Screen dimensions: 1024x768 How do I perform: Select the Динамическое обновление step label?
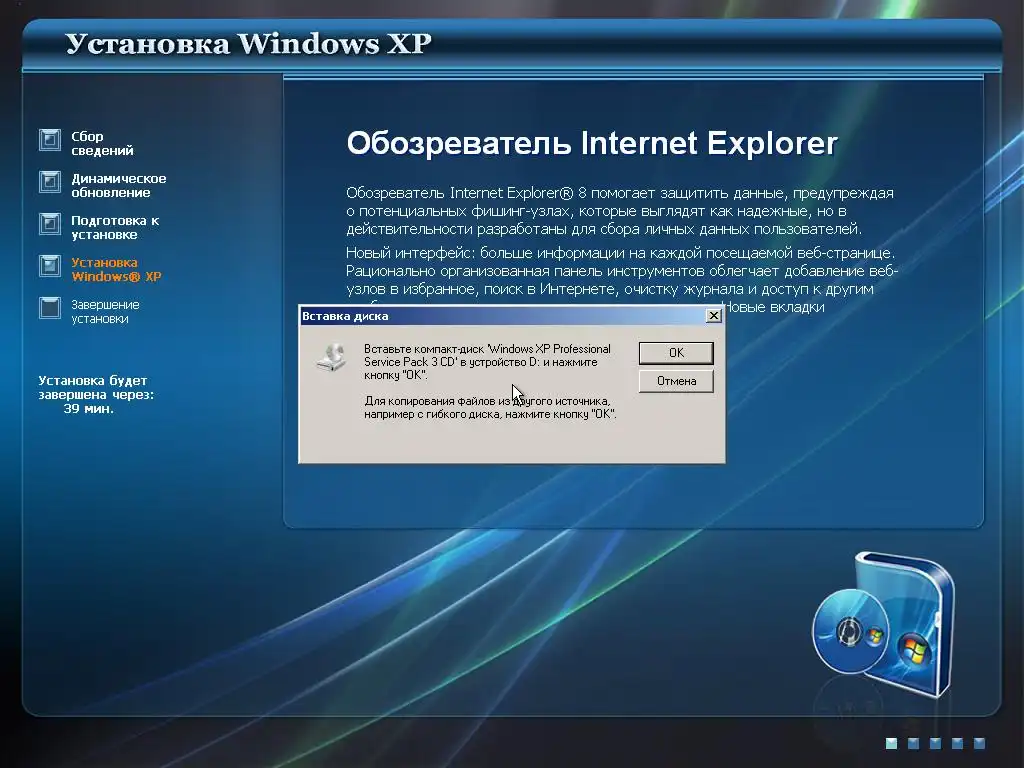pyautogui.click(x=118, y=185)
